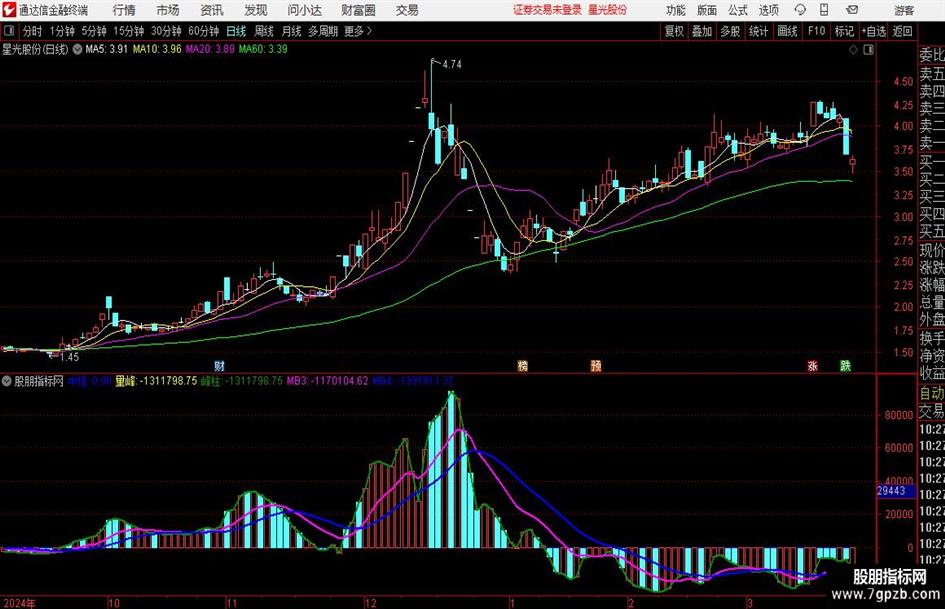Click the 量峰 indicator value label
Viewport: 945px width, 609px height.
[156, 381]
